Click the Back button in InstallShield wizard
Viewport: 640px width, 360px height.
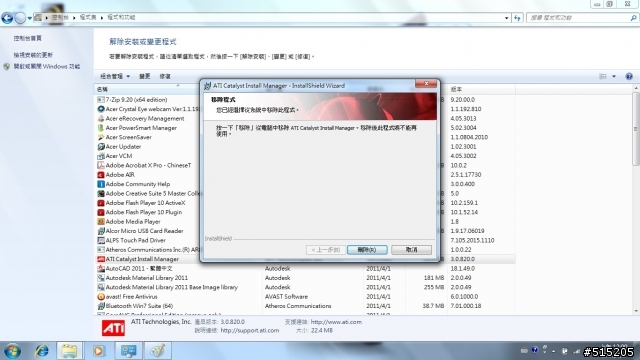pyautogui.click(x=325, y=250)
